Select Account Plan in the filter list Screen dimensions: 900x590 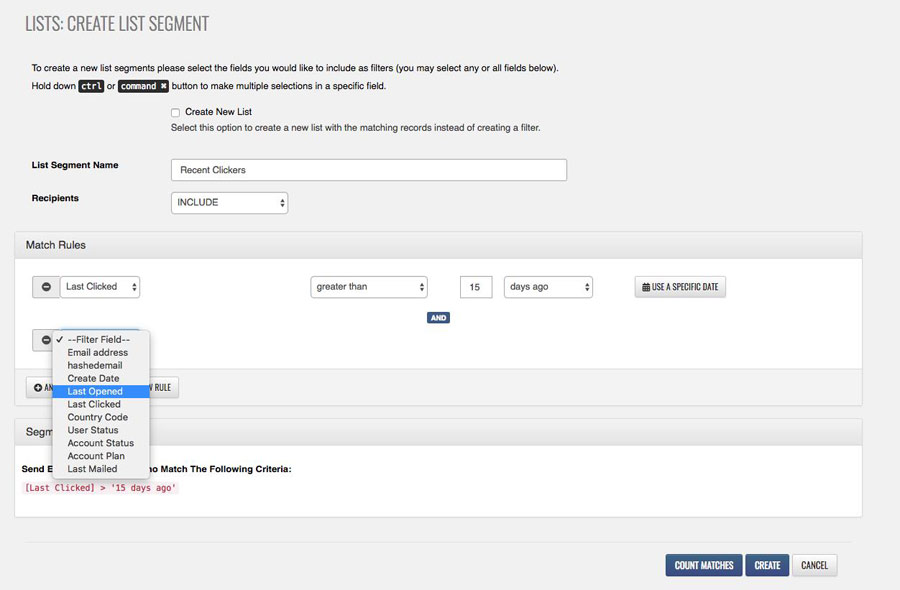coord(96,456)
